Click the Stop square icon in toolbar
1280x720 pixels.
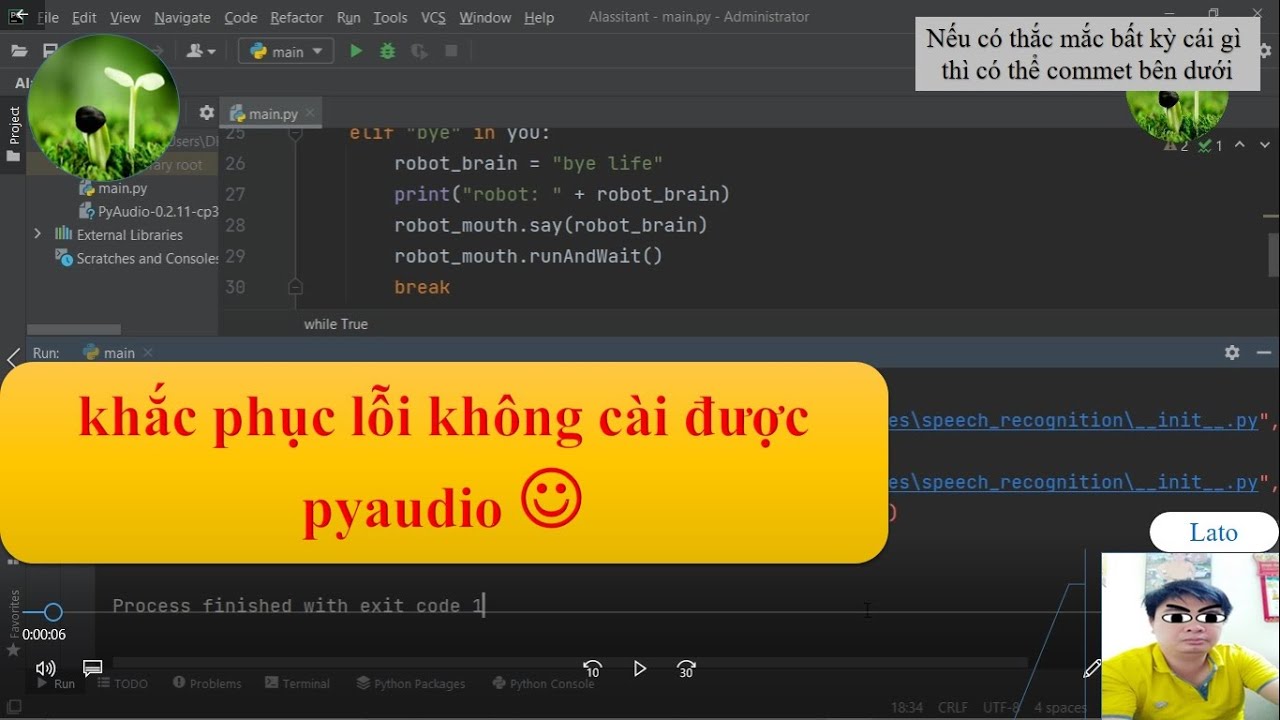coord(451,51)
